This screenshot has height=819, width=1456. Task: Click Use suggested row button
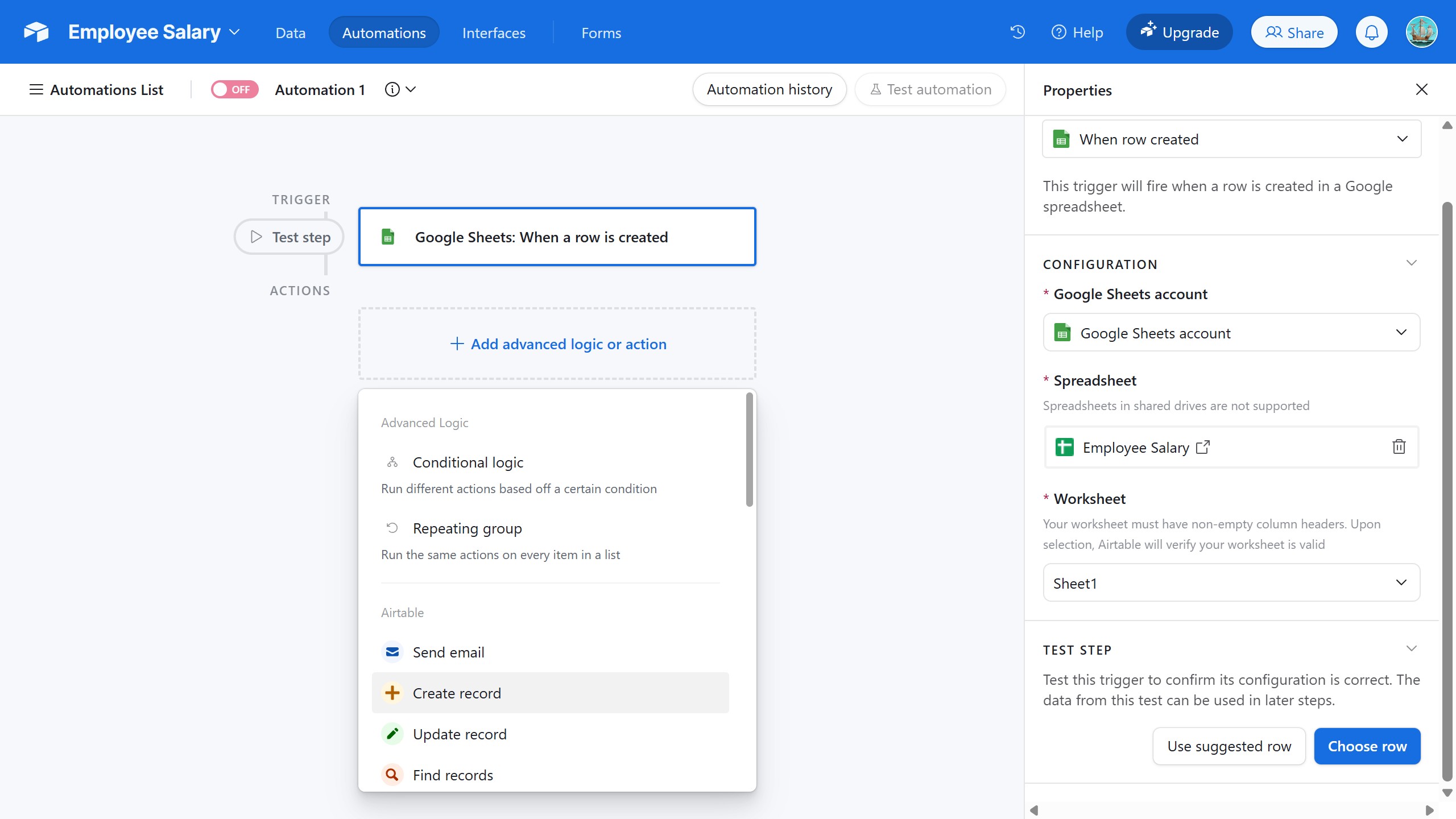click(1229, 746)
